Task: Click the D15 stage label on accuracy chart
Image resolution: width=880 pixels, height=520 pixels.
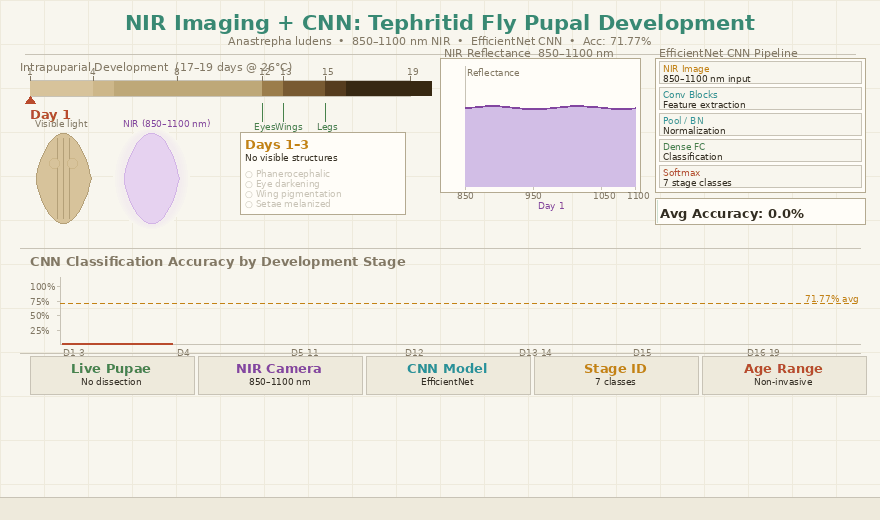Action: pos(642,352)
